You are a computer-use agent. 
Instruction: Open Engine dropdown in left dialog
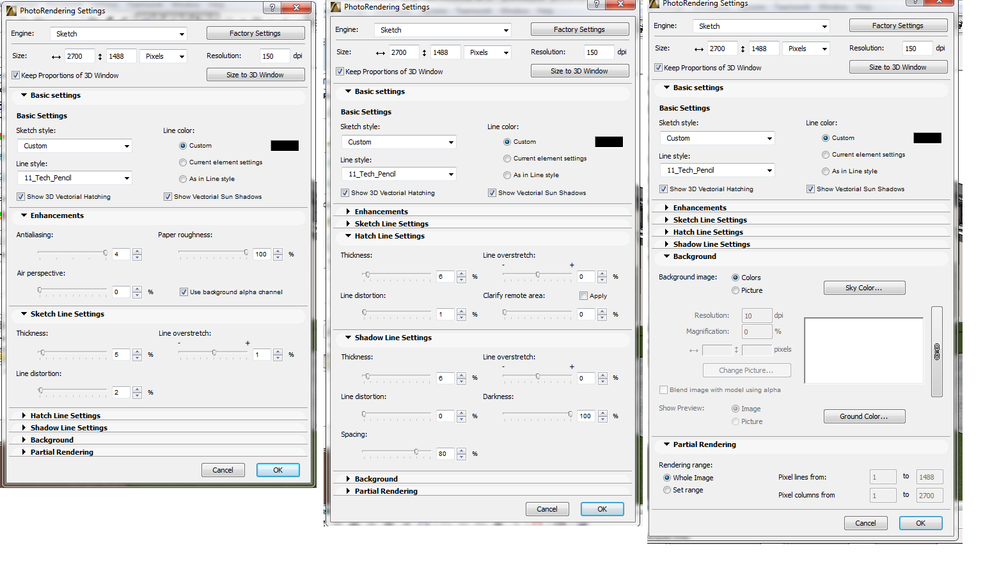[119, 34]
